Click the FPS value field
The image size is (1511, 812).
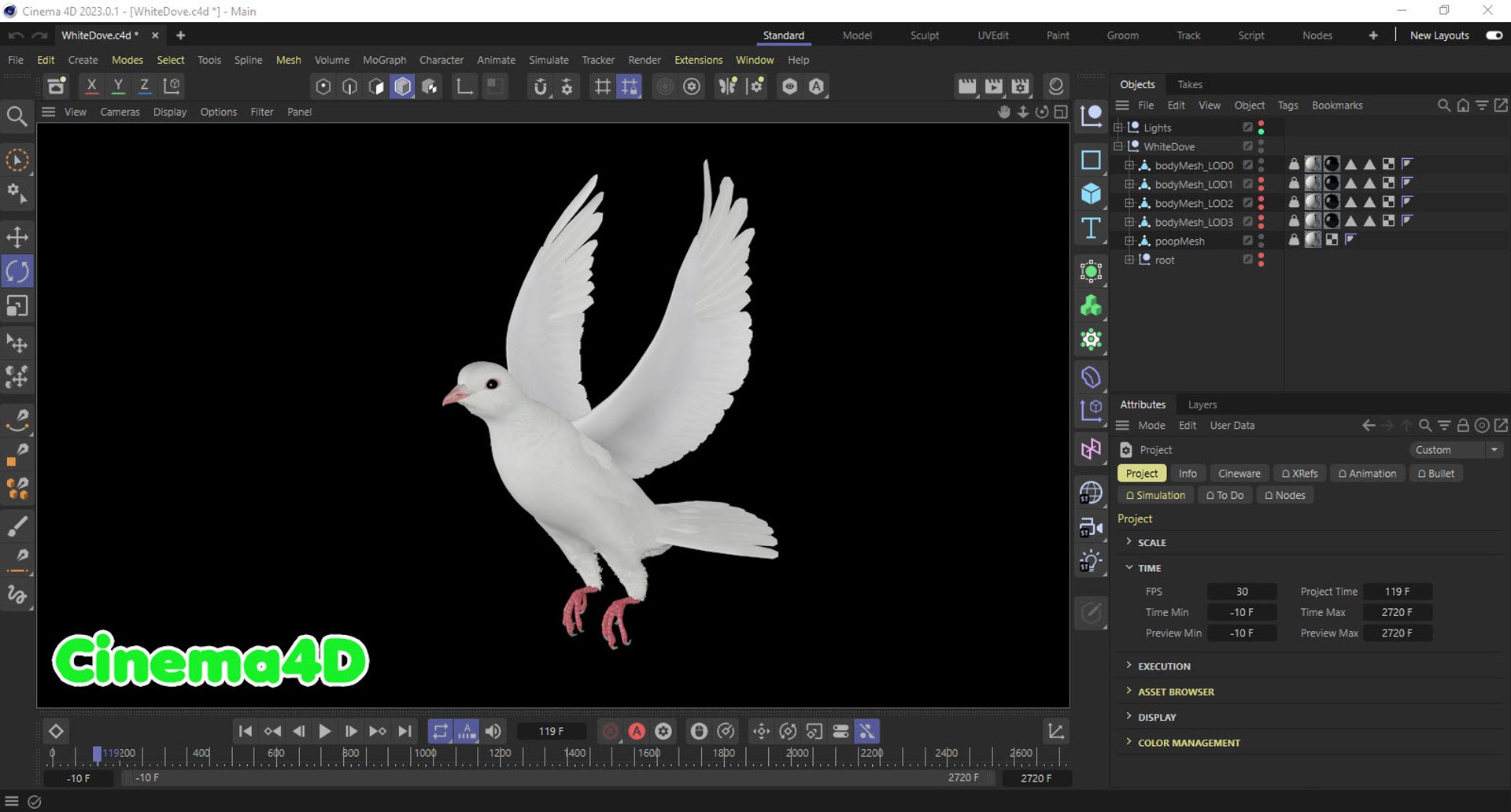pos(1242,592)
